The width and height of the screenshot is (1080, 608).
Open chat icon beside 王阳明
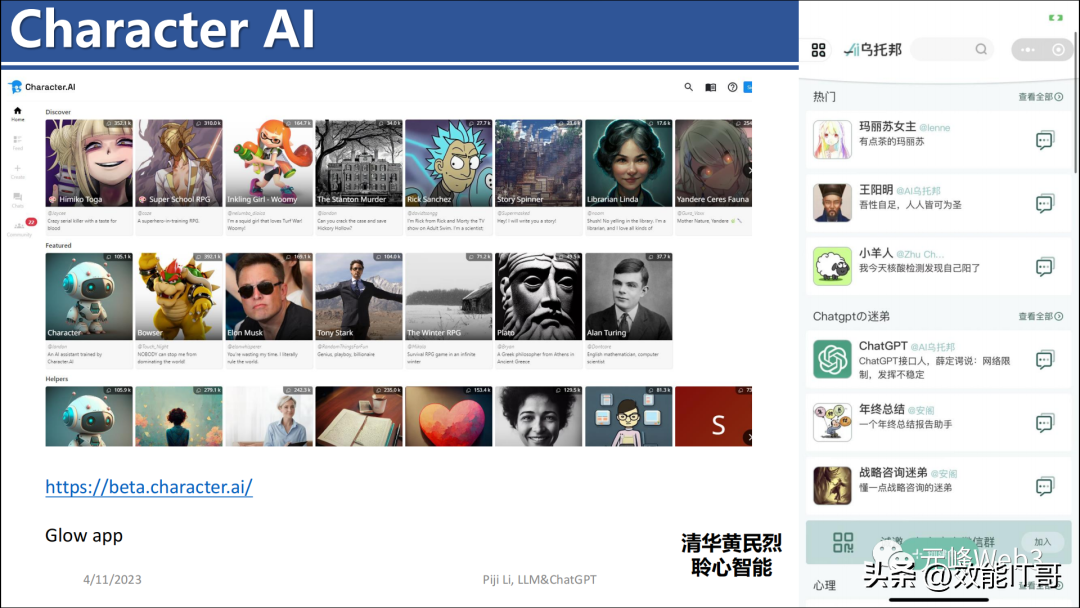pos(1045,204)
